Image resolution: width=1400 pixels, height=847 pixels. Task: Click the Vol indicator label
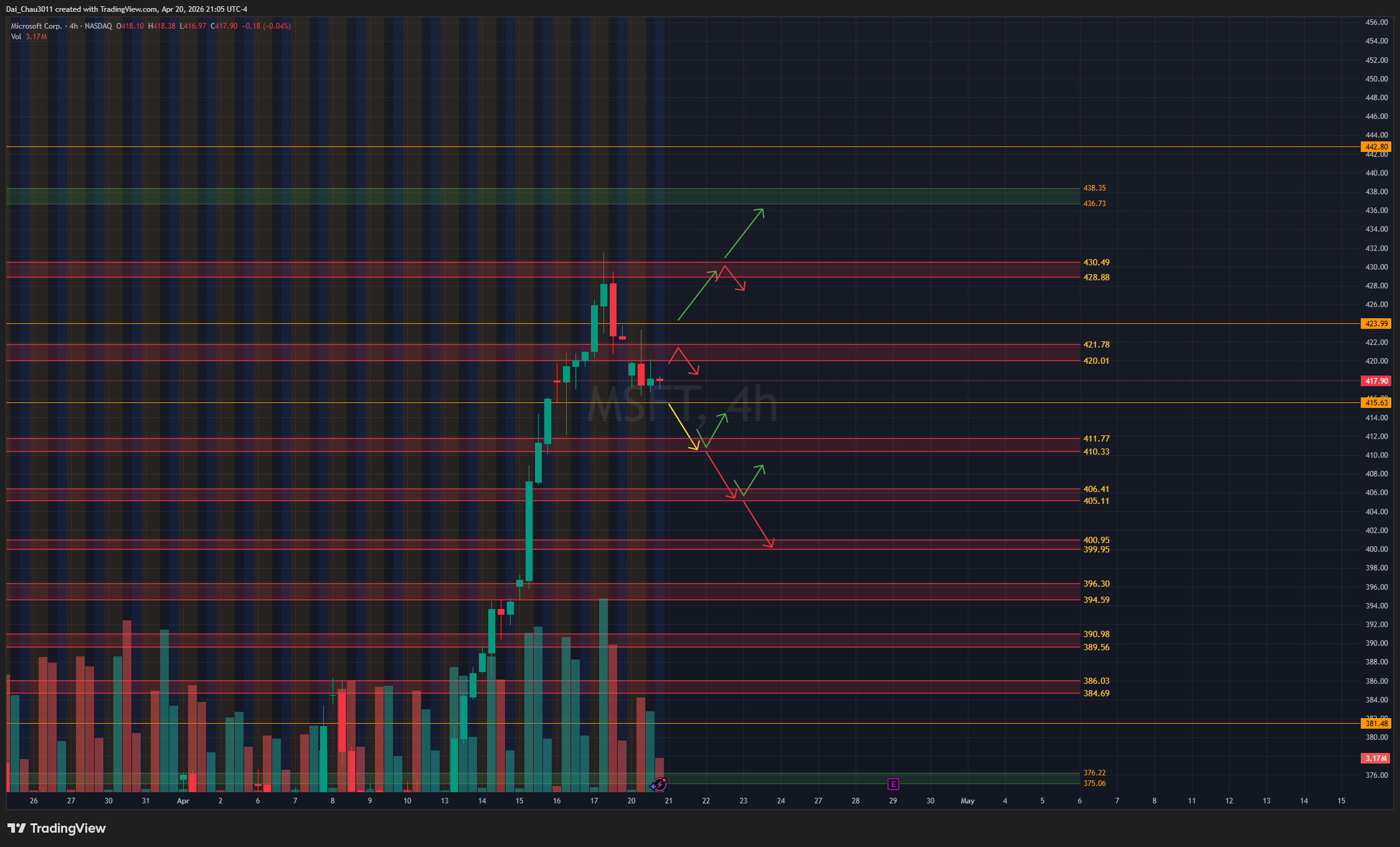click(16, 37)
